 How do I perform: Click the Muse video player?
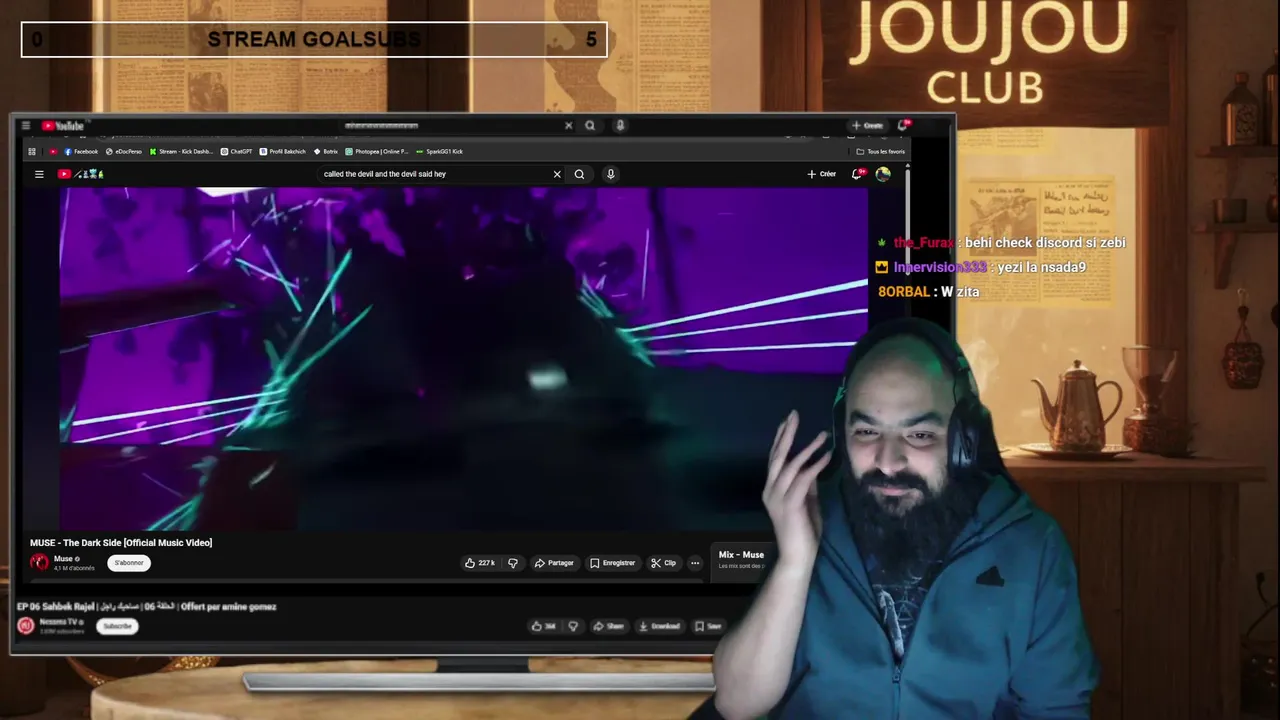coord(464,358)
